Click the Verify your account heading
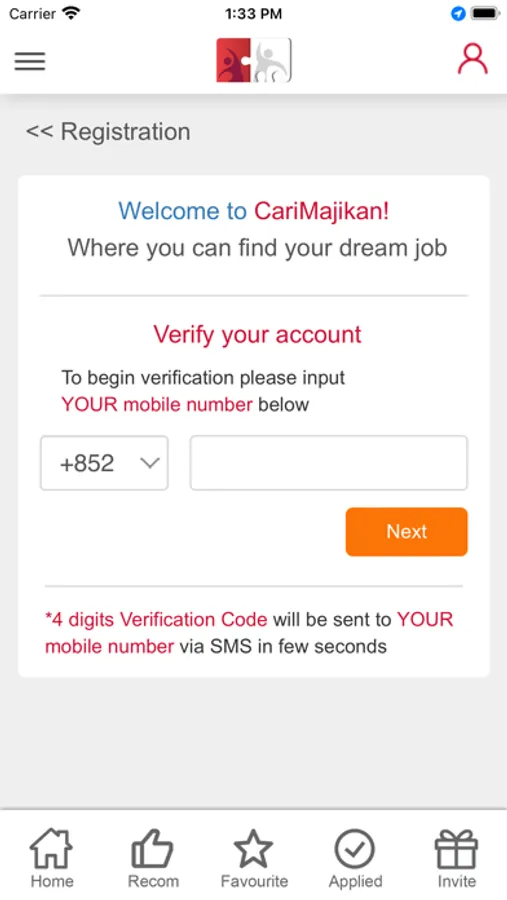The width and height of the screenshot is (507, 900). pyautogui.click(x=257, y=334)
